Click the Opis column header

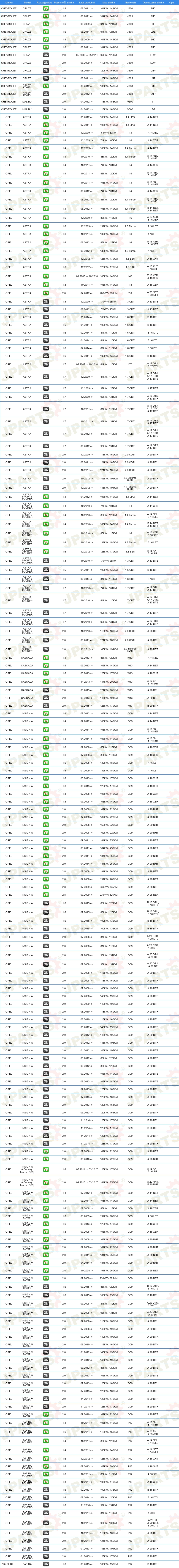pyautogui.click(x=172, y=3)
